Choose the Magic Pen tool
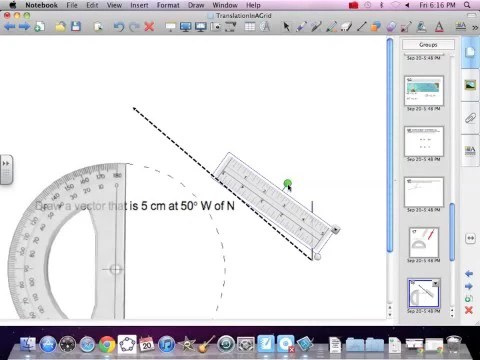This screenshot has height=360, width=480. click(x=391, y=27)
